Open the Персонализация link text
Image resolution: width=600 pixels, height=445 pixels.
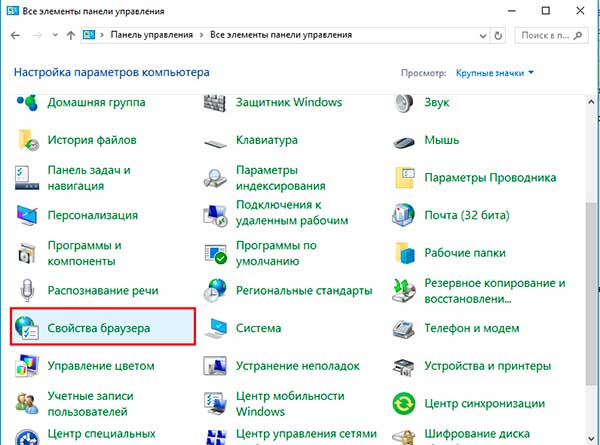coord(93,215)
